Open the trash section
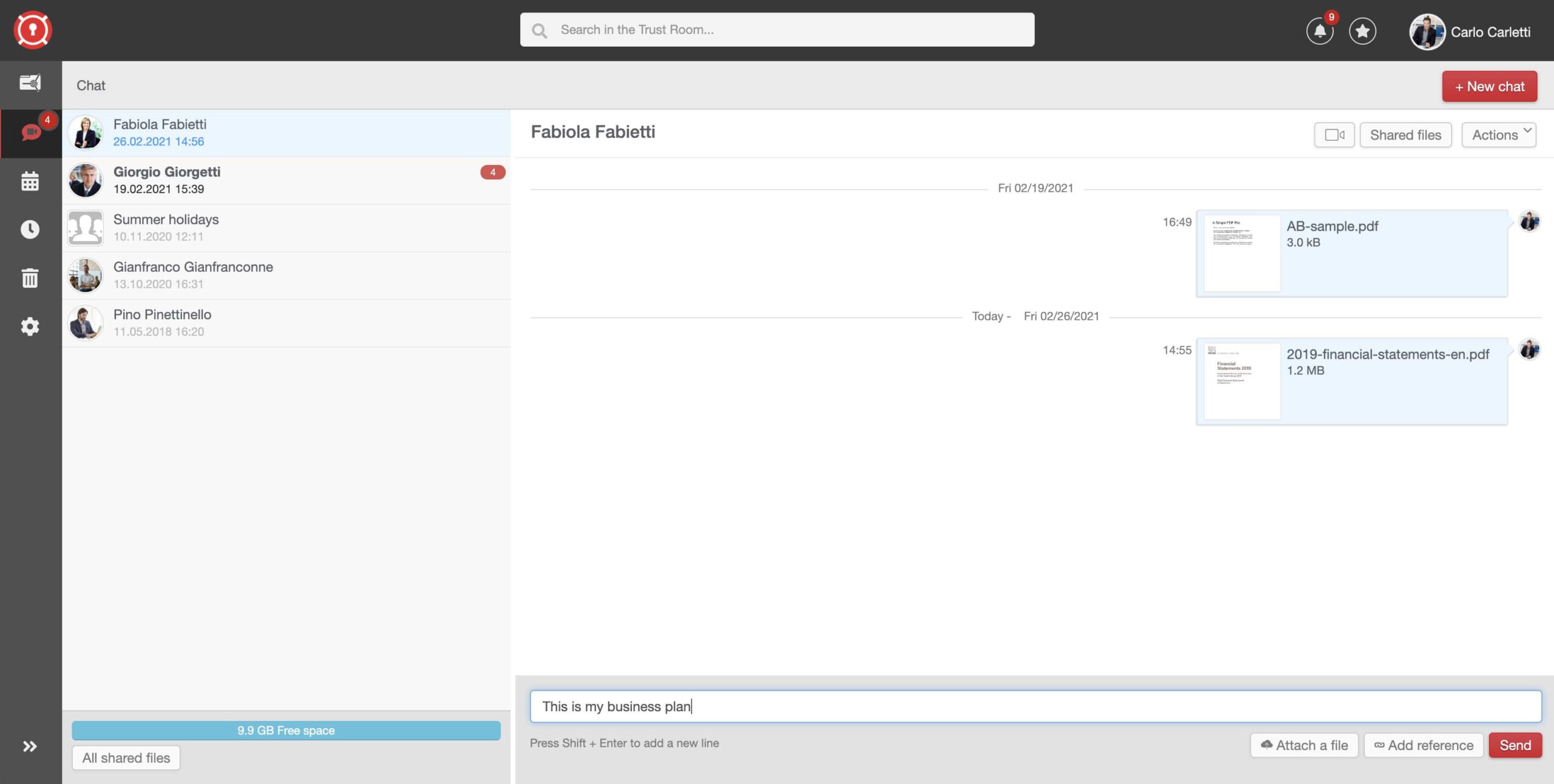Screen dimensions: 1554x784 (30, 278)
